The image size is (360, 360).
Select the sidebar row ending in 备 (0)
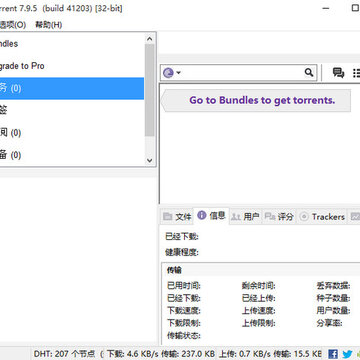pyautogui.click(x=72, y=155)
